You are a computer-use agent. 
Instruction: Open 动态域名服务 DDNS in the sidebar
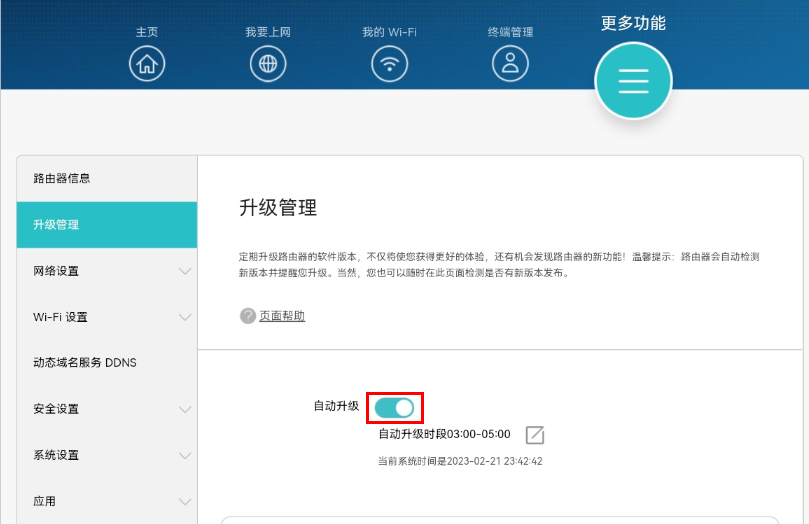[x=85, y=363]
